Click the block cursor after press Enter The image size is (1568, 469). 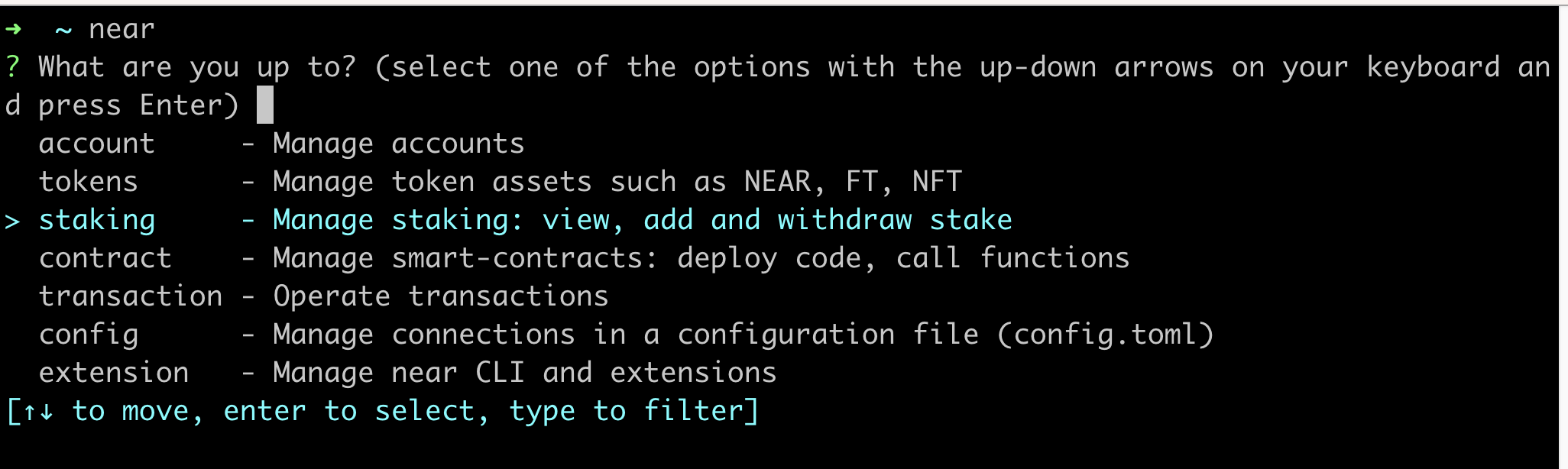pos(265,105)
